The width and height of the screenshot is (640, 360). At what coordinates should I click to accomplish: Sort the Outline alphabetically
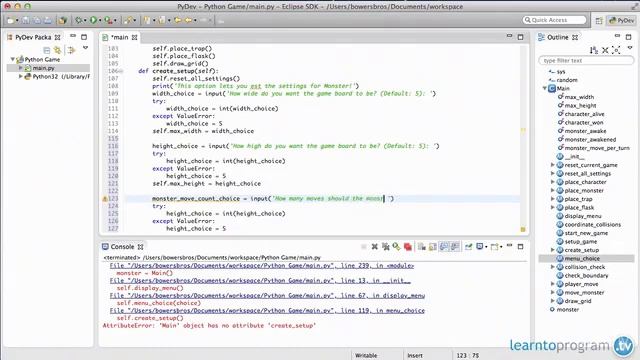(x=594, y=50)
